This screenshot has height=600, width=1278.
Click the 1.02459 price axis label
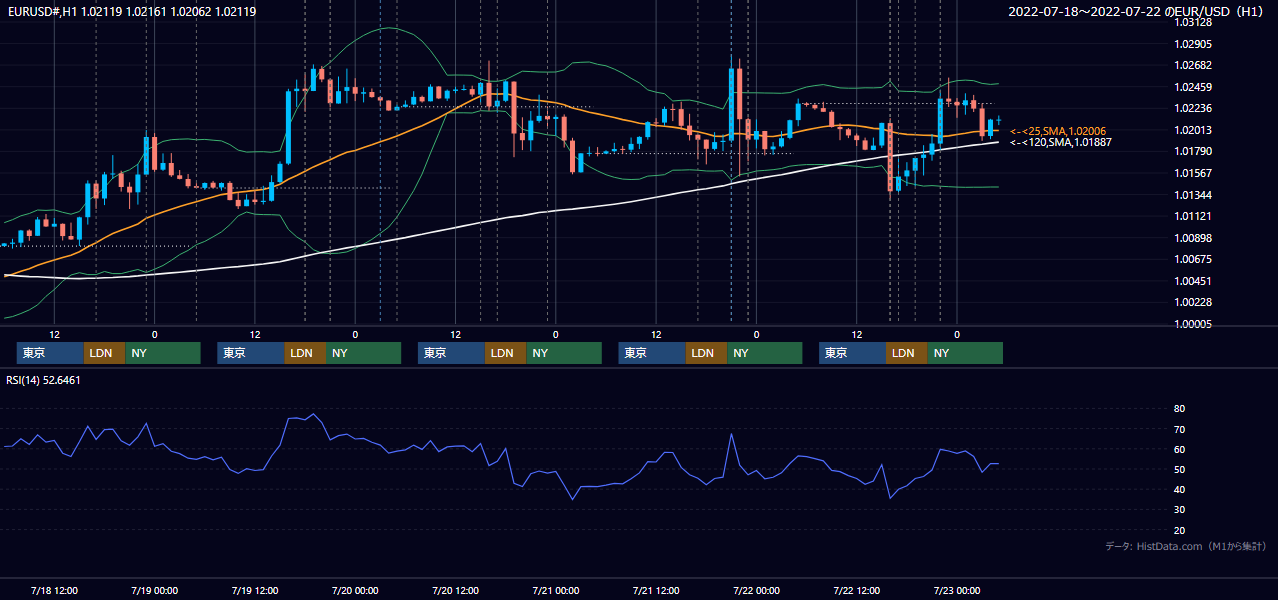[x=1194, y=87]
